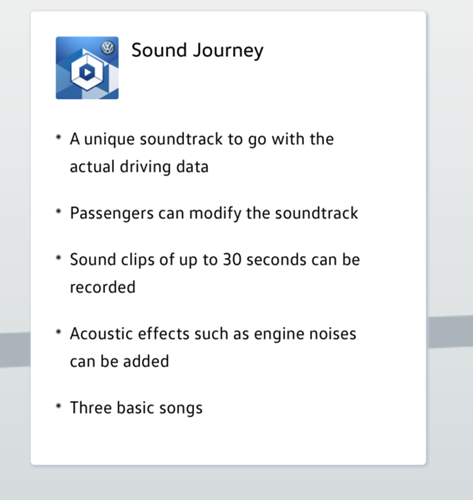Viewport: 473px width, 500px height.
Task: Click the Volkswagen logo badge on the app icon
Action: click(108, 47)
